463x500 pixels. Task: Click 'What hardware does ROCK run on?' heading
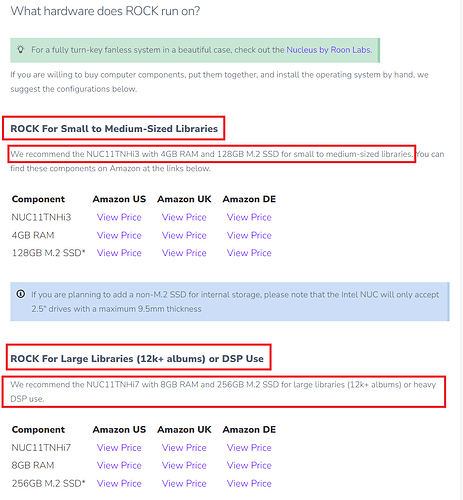tap(105, 11)
